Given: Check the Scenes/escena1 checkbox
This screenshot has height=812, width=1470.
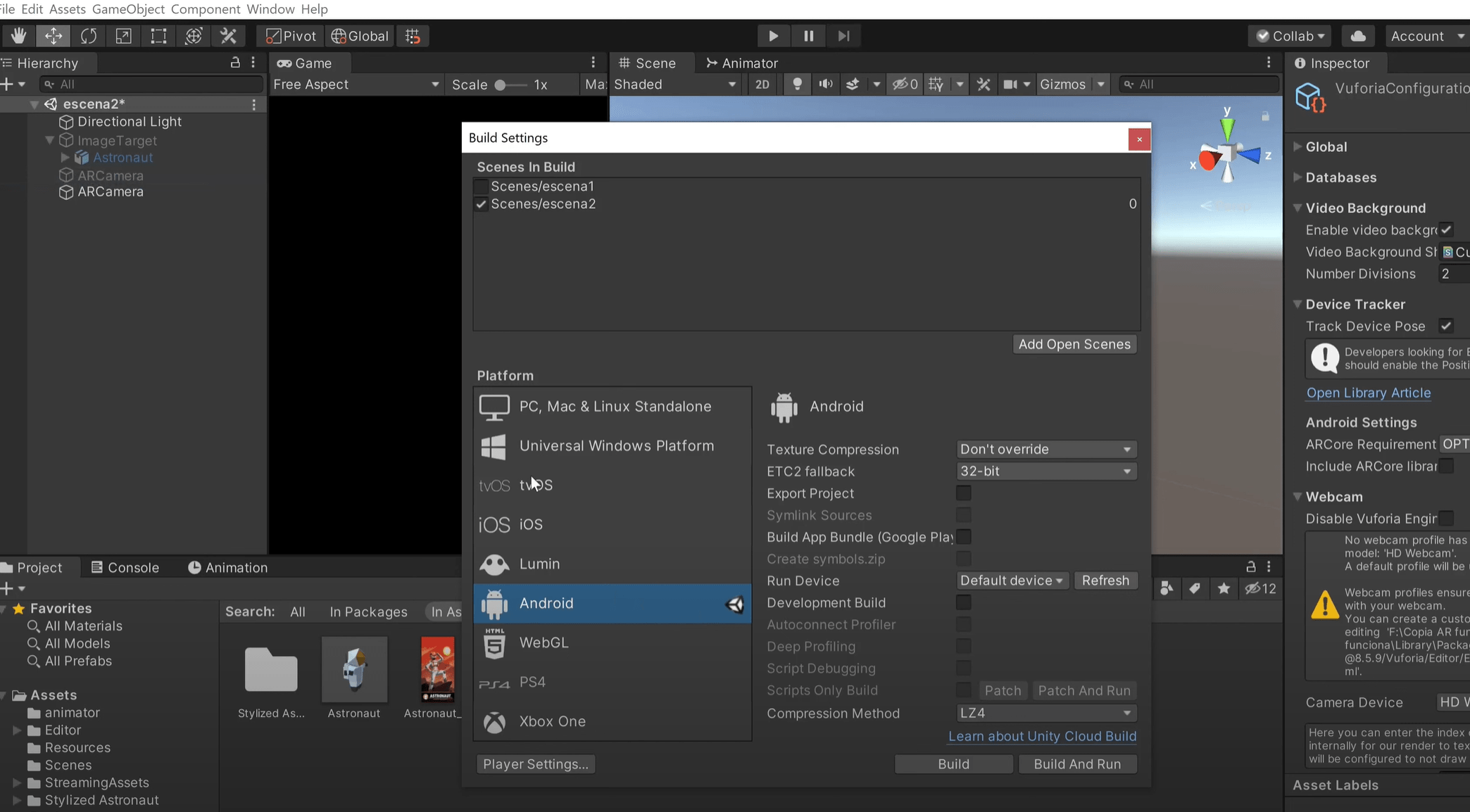Looking at the screenshot, I should (482, 186).
